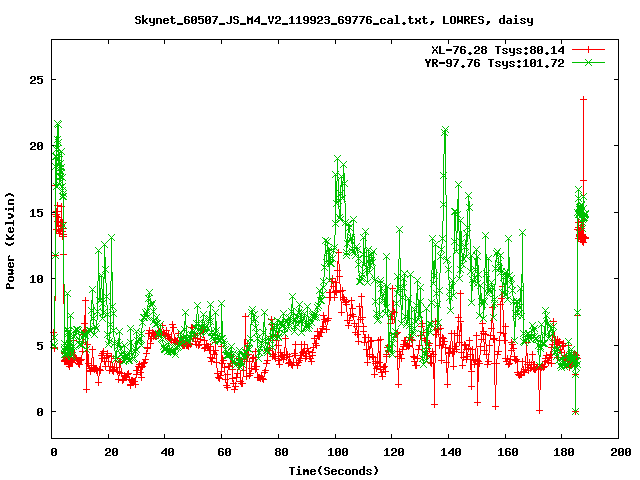Image resolution: width=640 pixels, height=480 pixels.
Task: Click the y-axis tick label 10
Action: [x=36, y=279]
